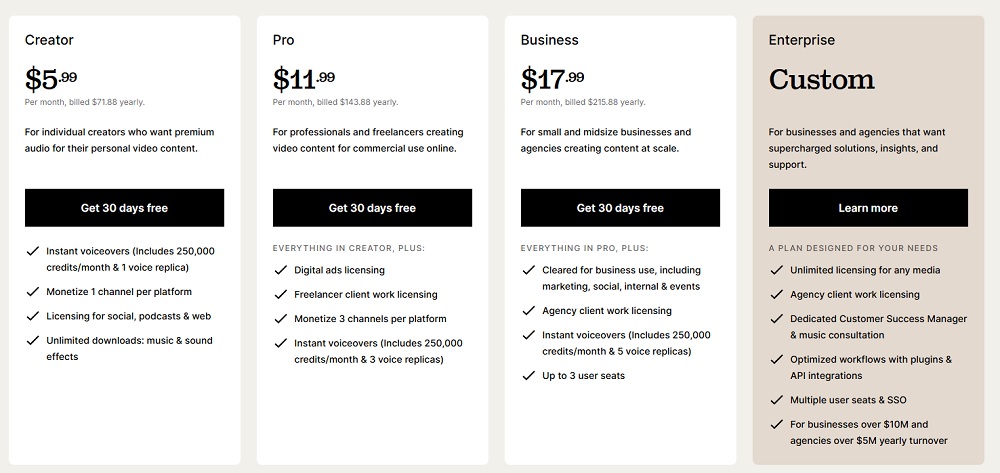Click checkmark next to Monetize 1 channel per platform
Image resolution: width=1000 pixels, height=473 pixels.
[x=33, y=292]
